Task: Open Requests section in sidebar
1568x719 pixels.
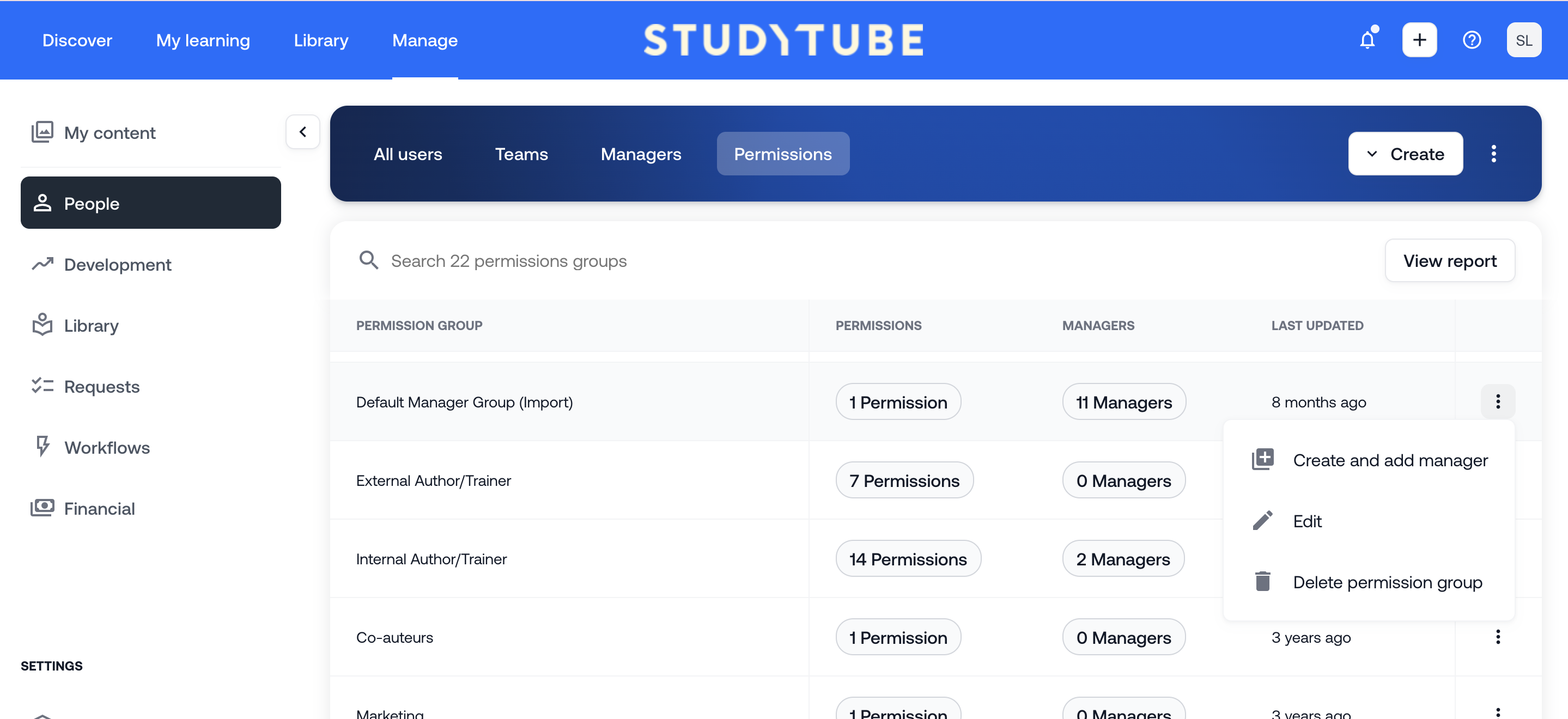Action: (x=102, y=387)
